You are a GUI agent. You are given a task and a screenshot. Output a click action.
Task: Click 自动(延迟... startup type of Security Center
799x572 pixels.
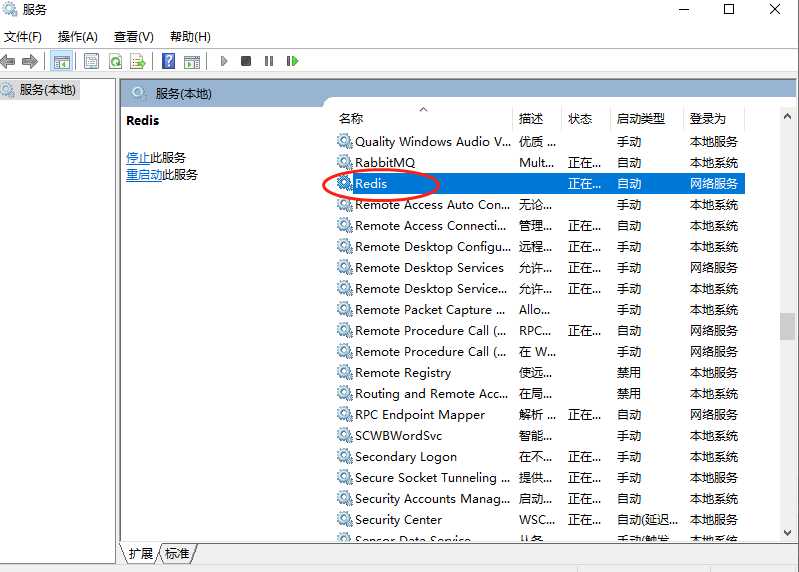pos(647,520)
